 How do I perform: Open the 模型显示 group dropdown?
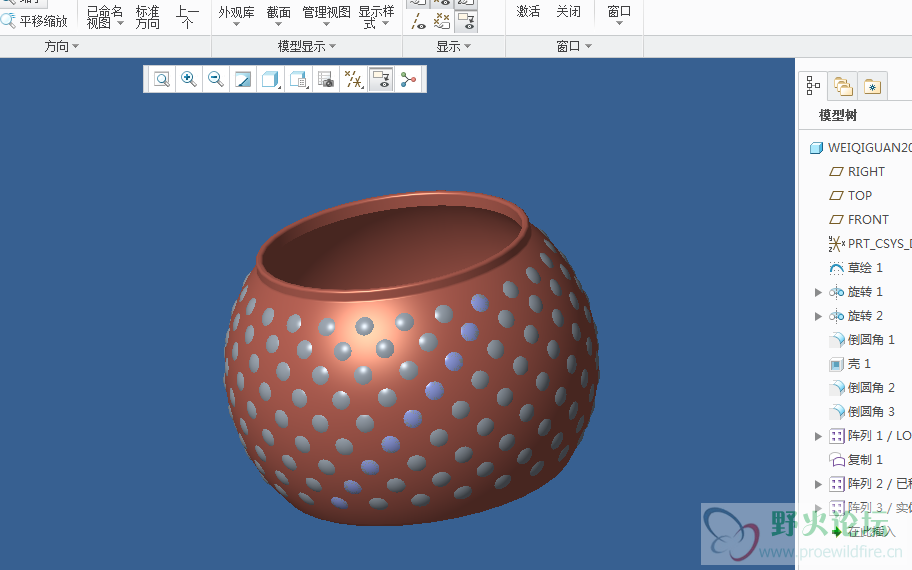tap(307, 46)
